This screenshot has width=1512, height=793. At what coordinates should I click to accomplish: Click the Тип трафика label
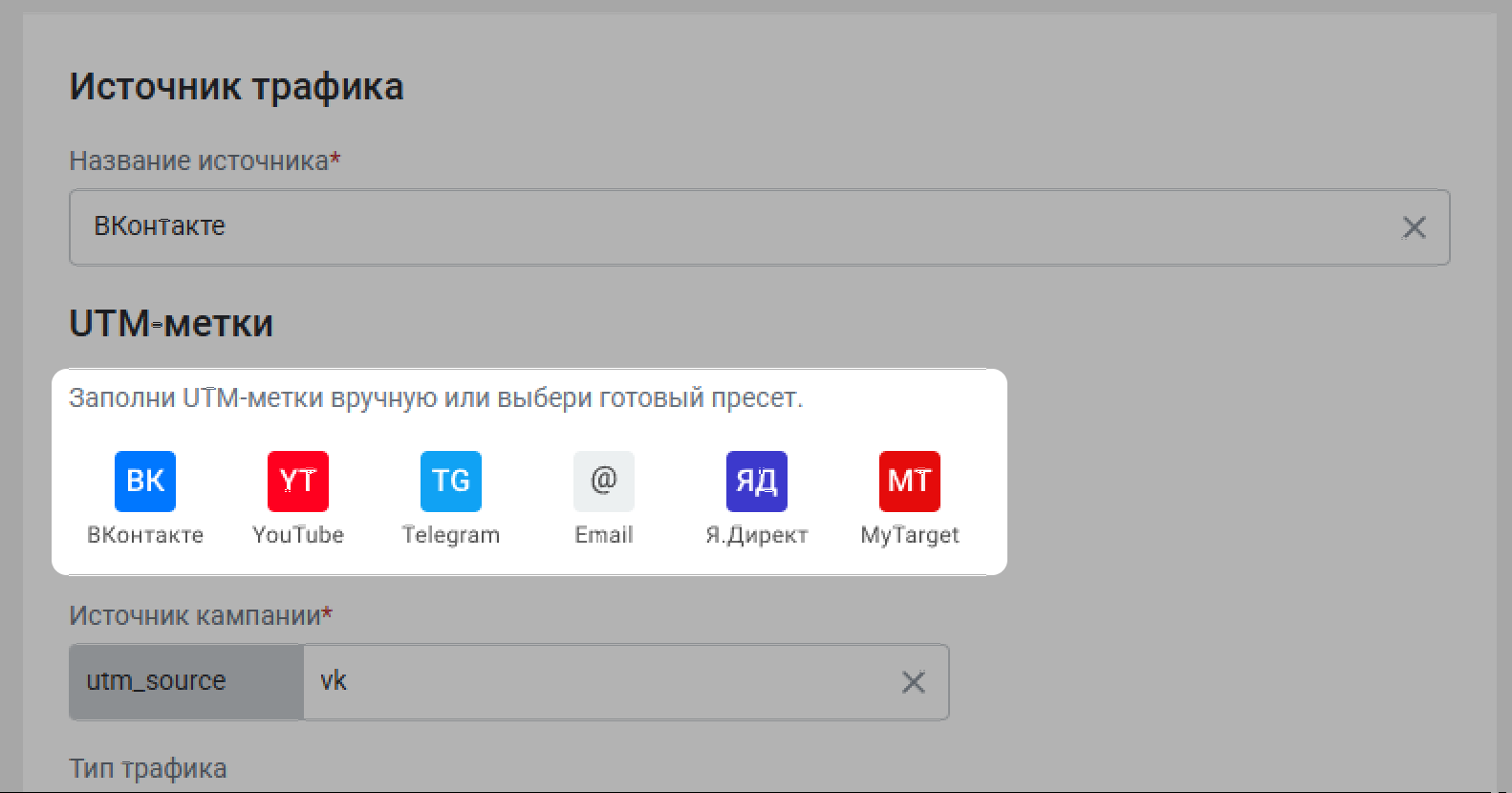point(148,768)
